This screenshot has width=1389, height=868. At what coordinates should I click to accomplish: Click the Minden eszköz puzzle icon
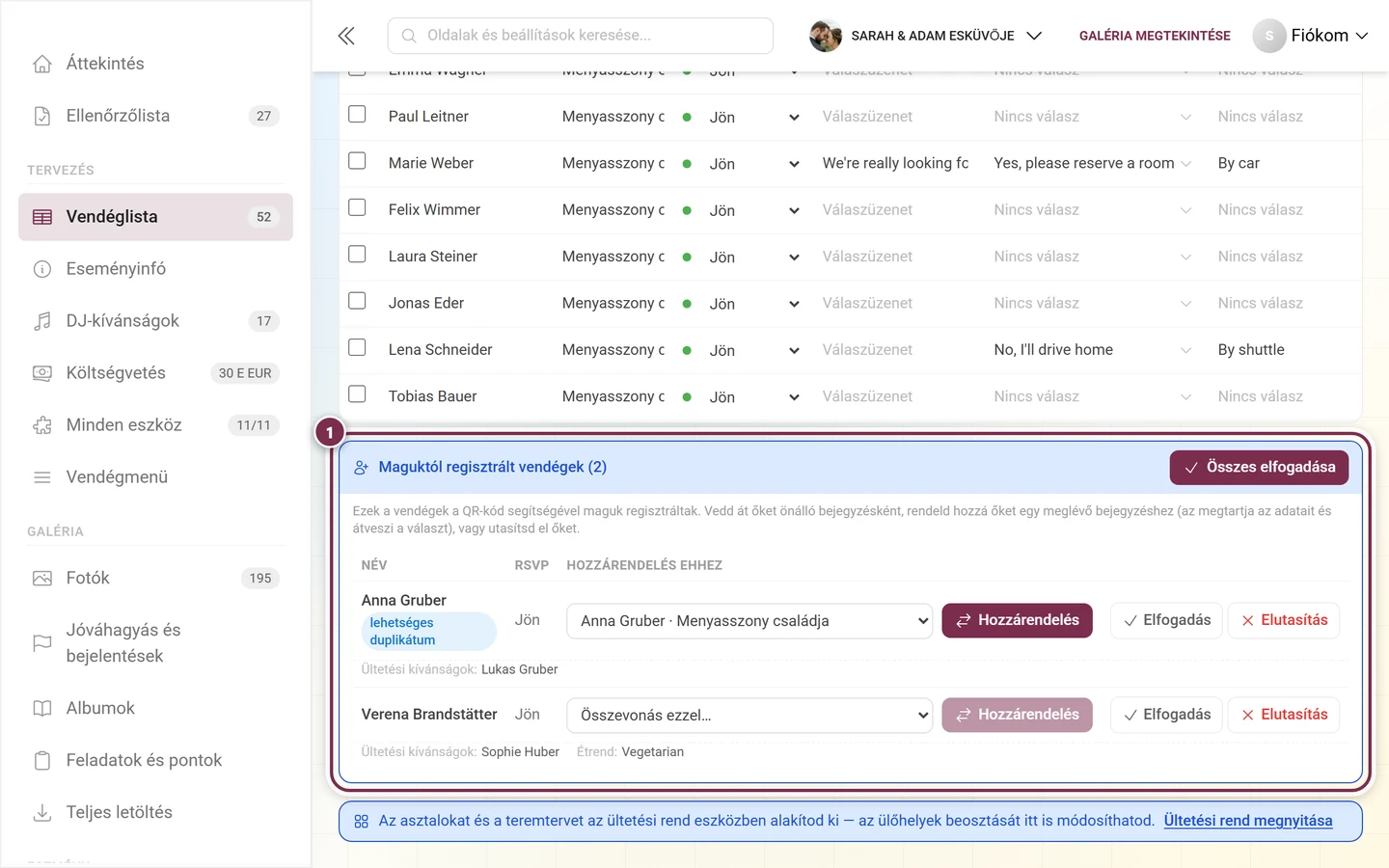[x=42, y=425]
